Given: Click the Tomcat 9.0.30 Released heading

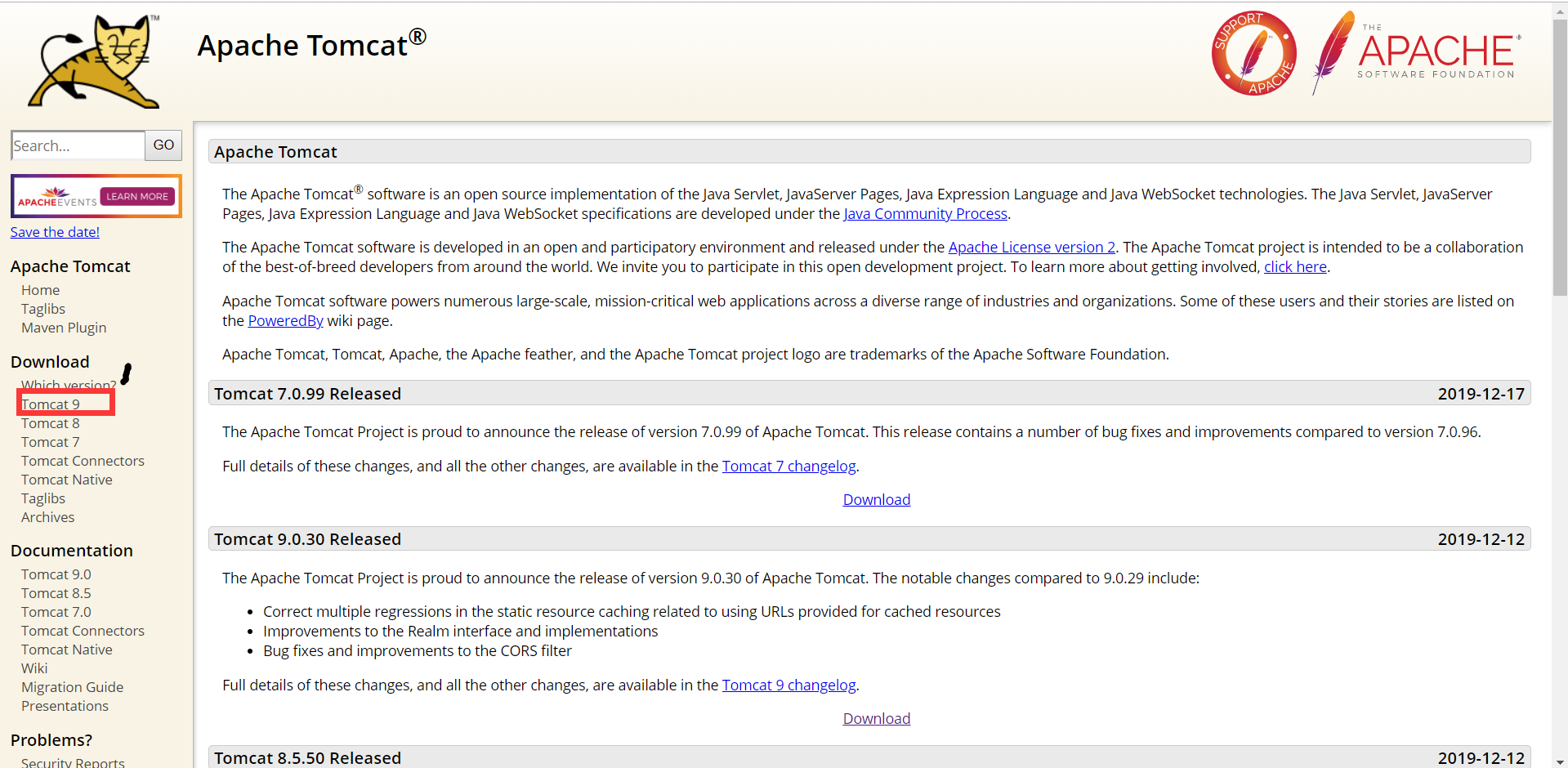Looking at the screenshot, I should [x=307, y=539].
